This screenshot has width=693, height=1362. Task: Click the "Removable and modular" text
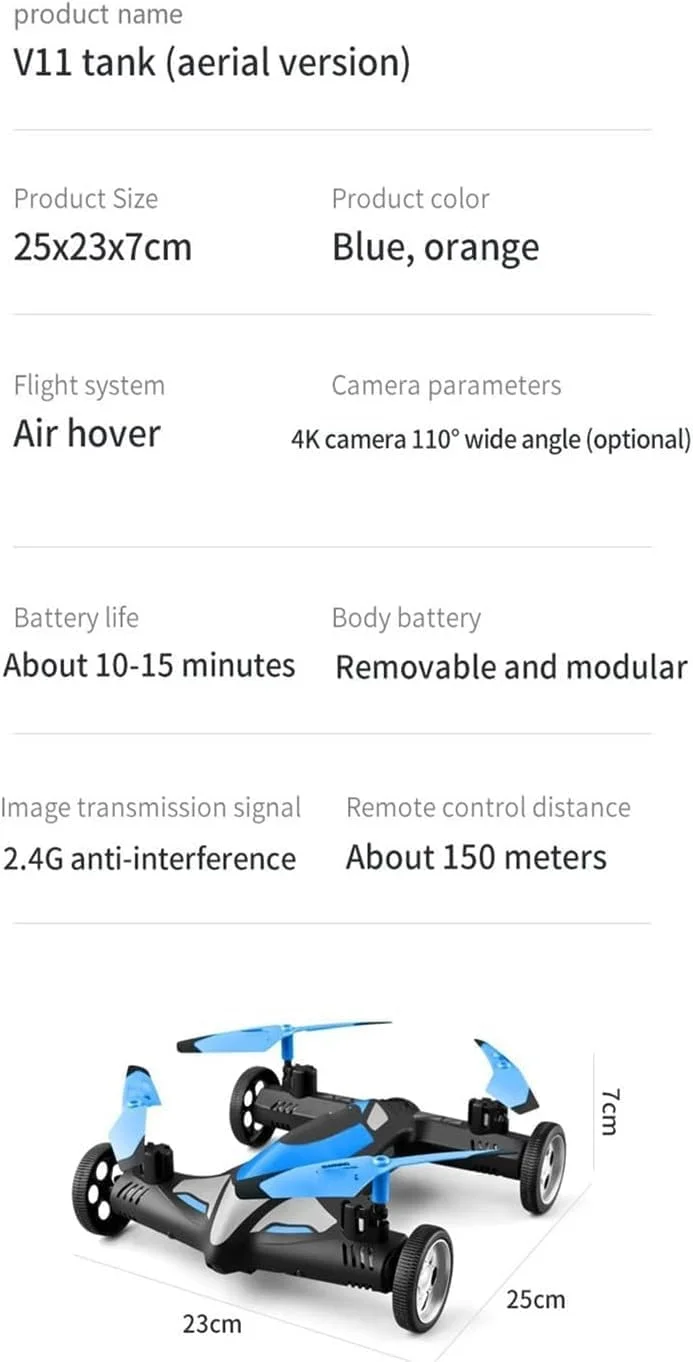pos(511,667)
